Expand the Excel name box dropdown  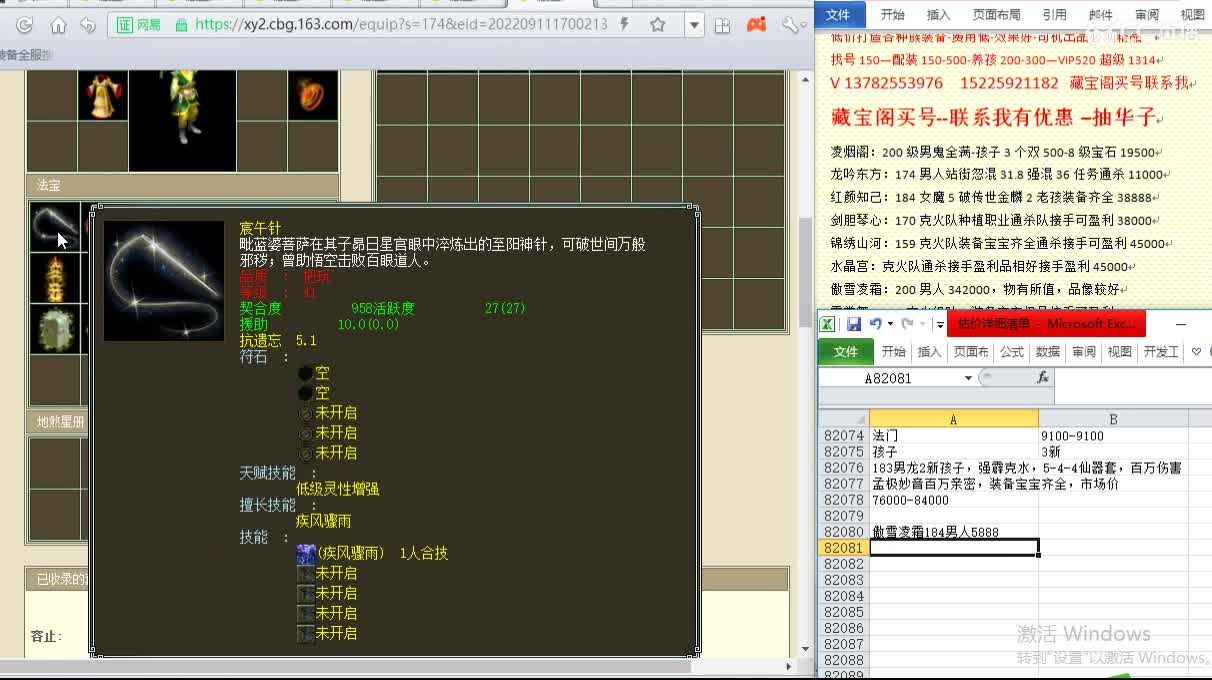click(968, 378)
